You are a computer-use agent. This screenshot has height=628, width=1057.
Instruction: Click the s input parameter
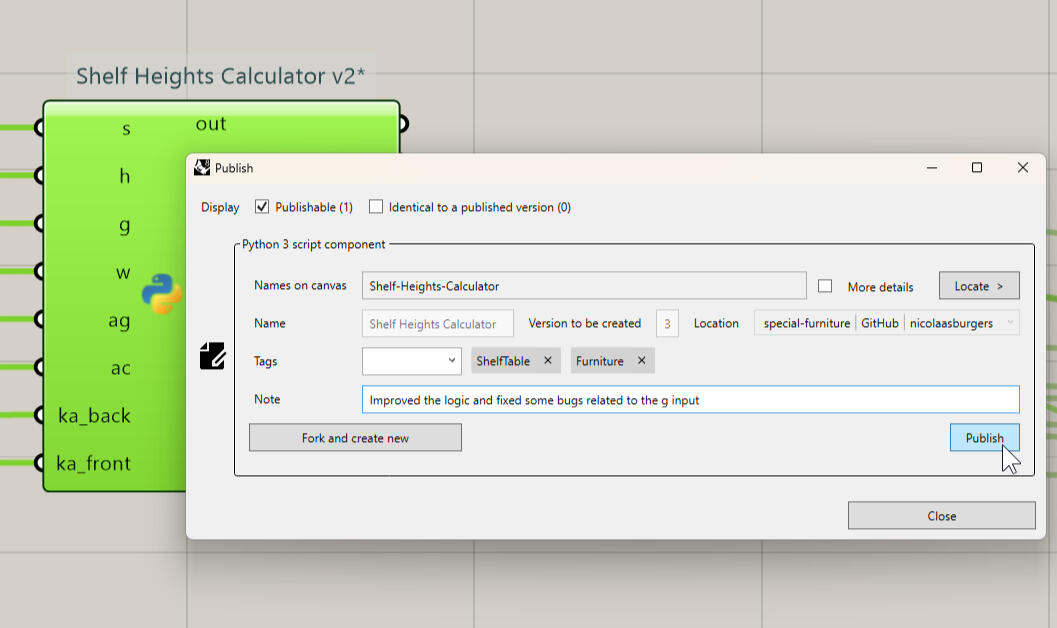coord(126,129)
